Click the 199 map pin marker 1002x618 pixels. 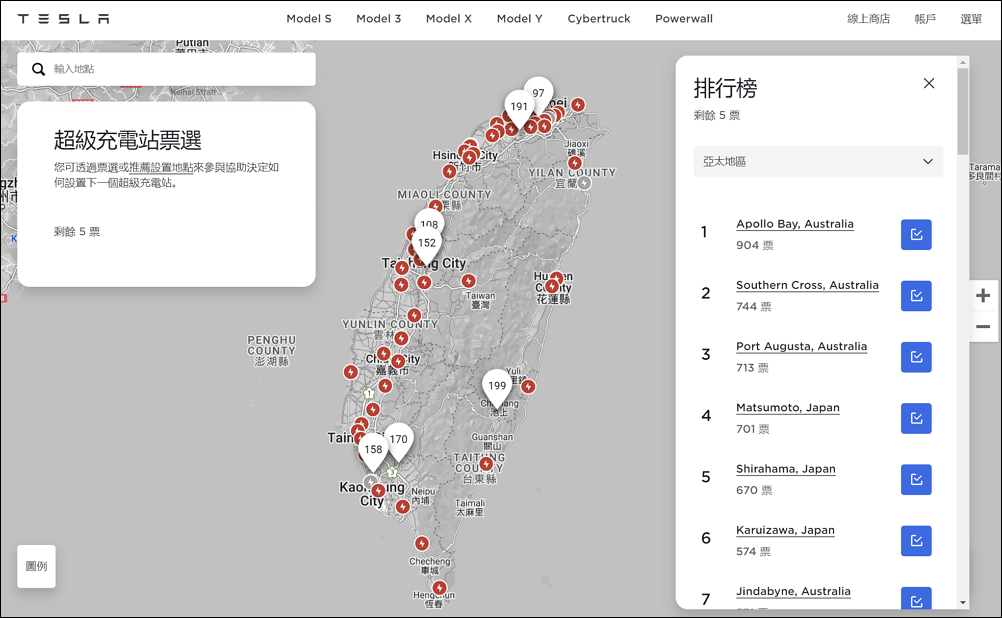coord(497,385)
